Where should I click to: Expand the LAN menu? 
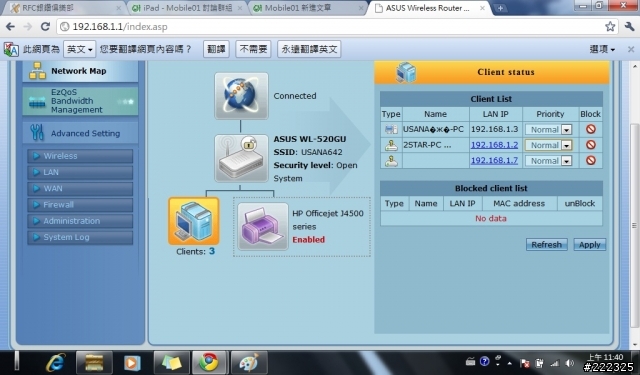tap(80, 172)
